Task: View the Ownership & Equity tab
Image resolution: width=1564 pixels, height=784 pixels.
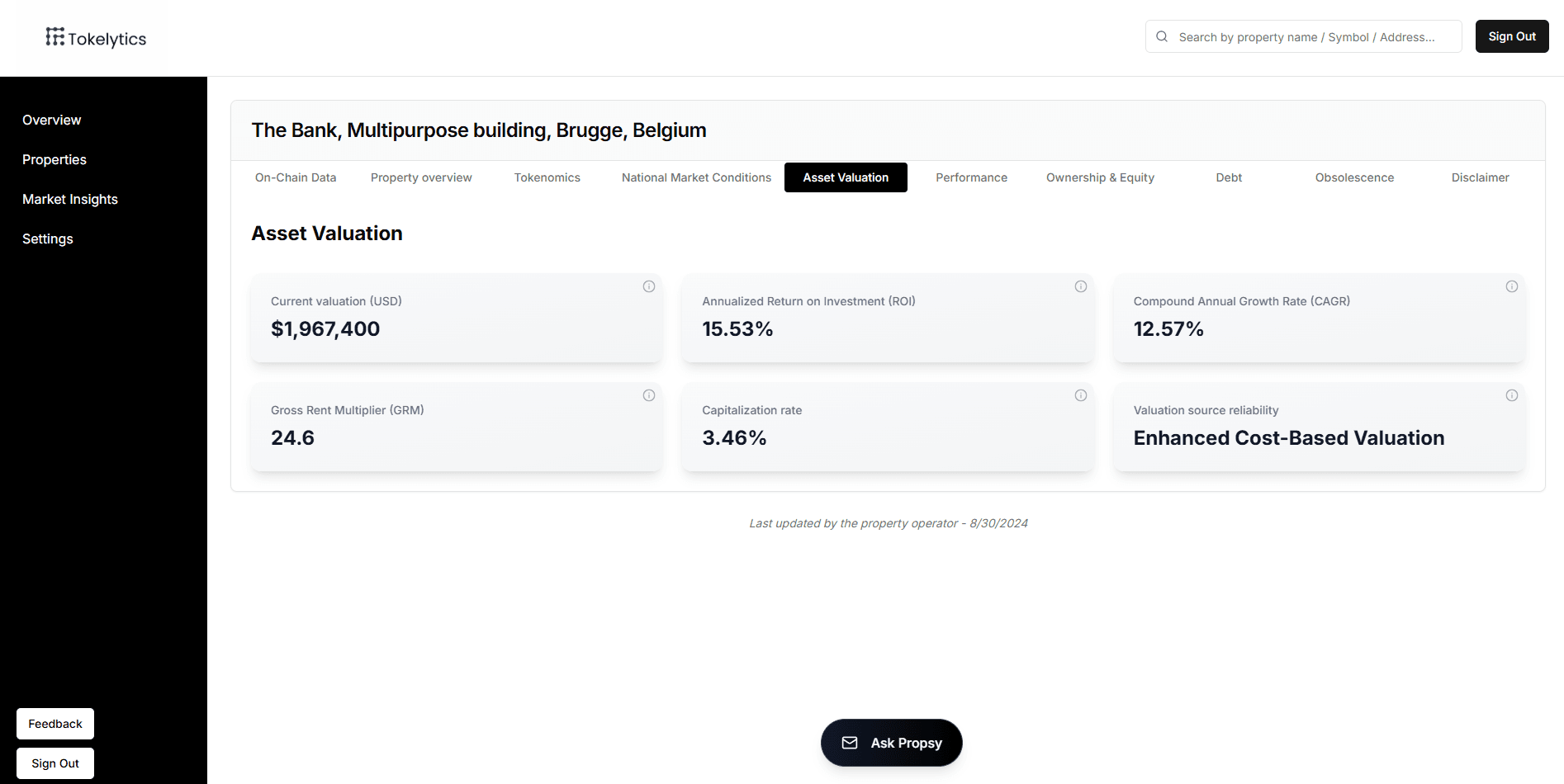Action: [1100, 177]
